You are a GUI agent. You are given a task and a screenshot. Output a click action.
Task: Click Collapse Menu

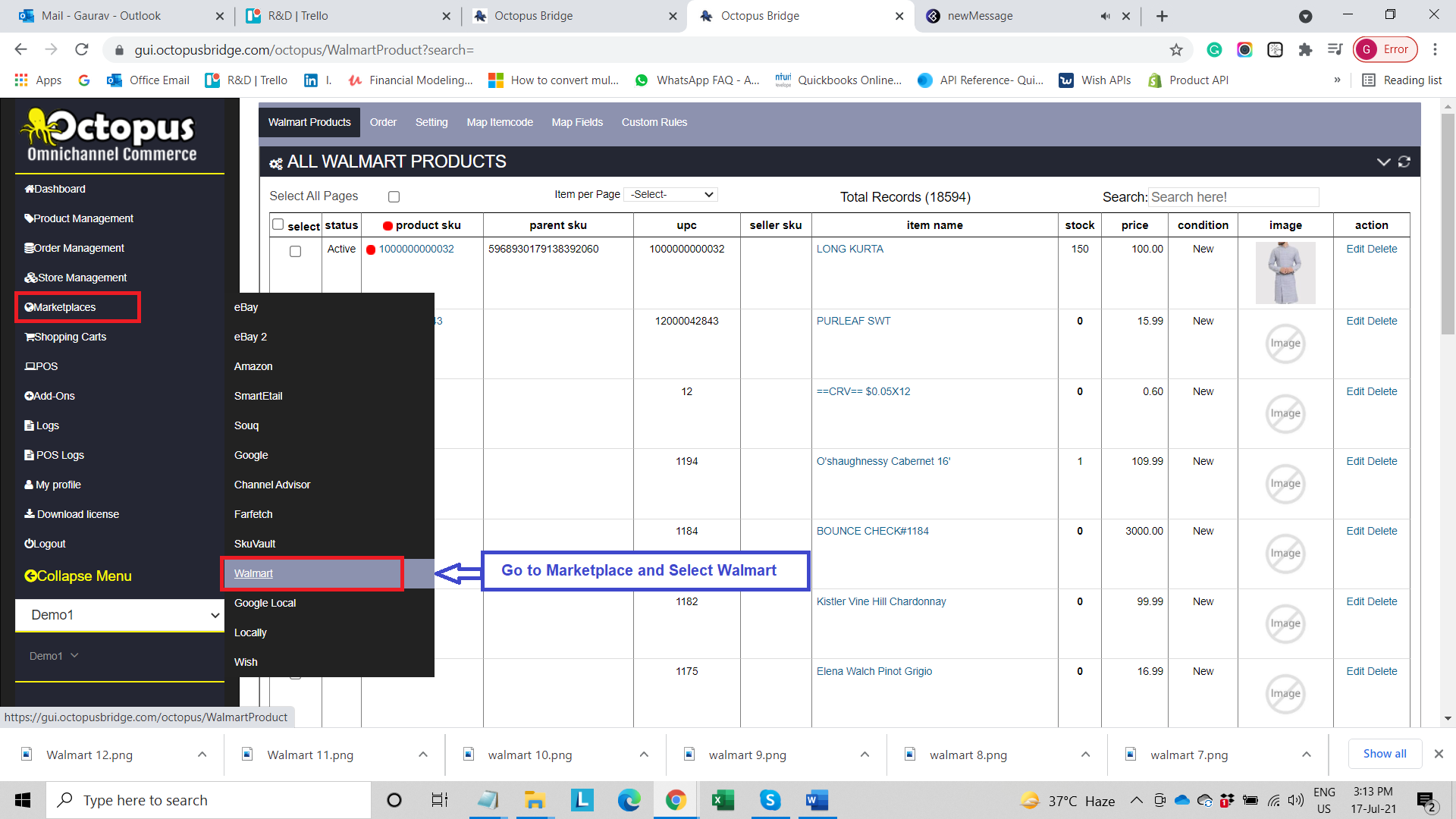pyautogui.click(x=78, y=576)
